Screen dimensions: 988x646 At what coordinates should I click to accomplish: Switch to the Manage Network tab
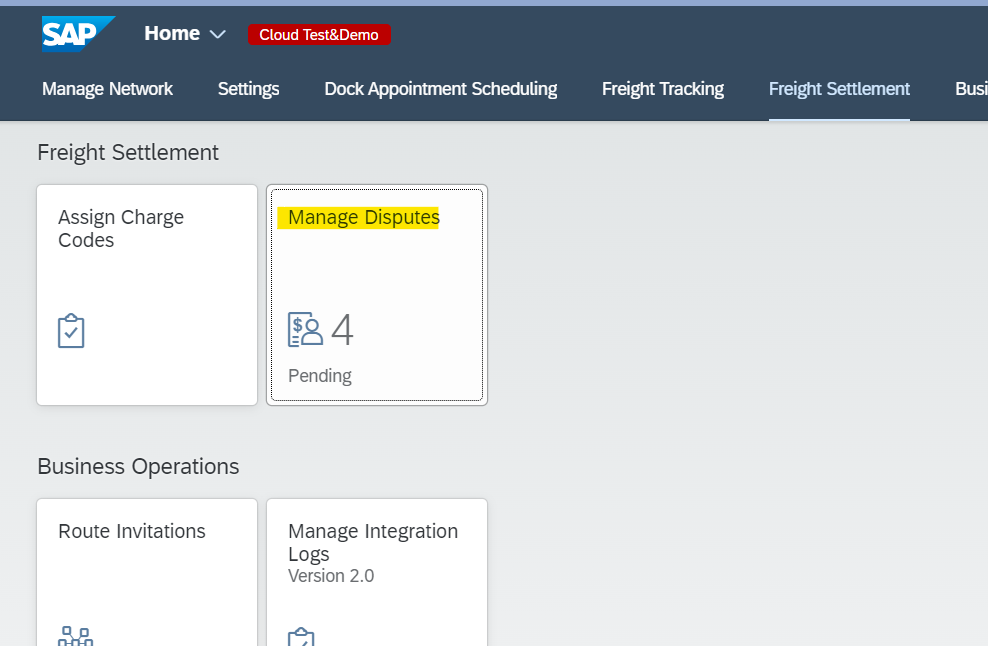107,89
